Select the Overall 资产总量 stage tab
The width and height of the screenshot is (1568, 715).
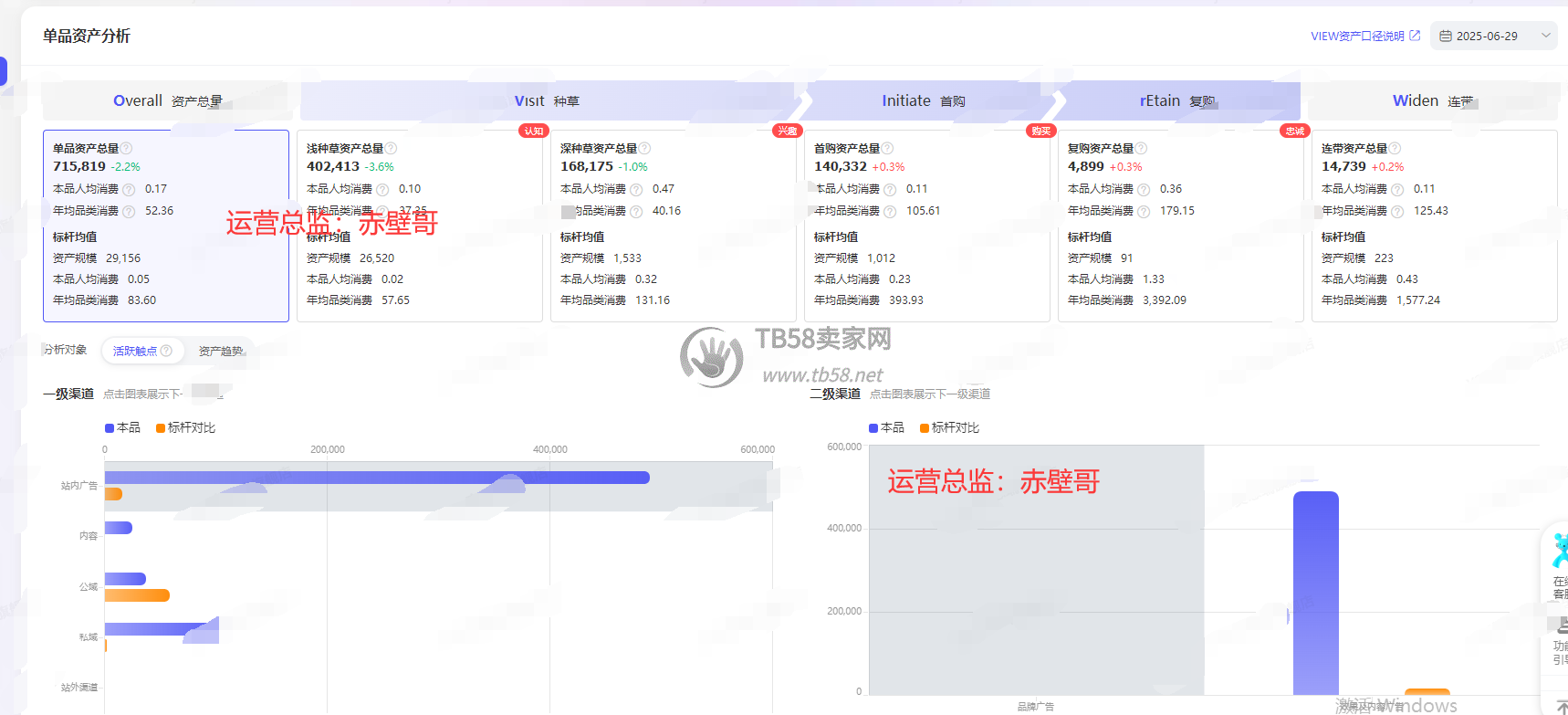click(x=165, y=100)
